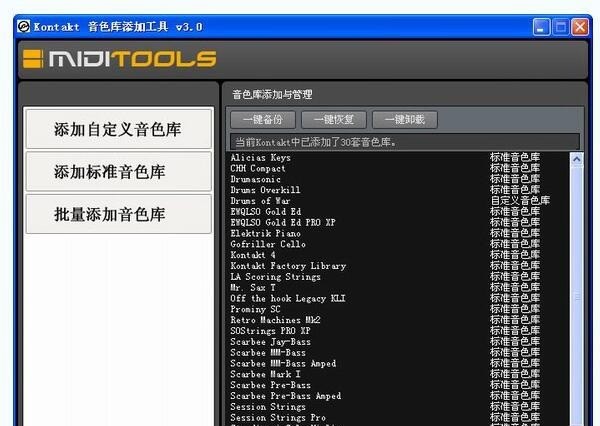Select the Scarbee Jay-Bass row
The image size is (600, 426).
[x=399, y=342]
